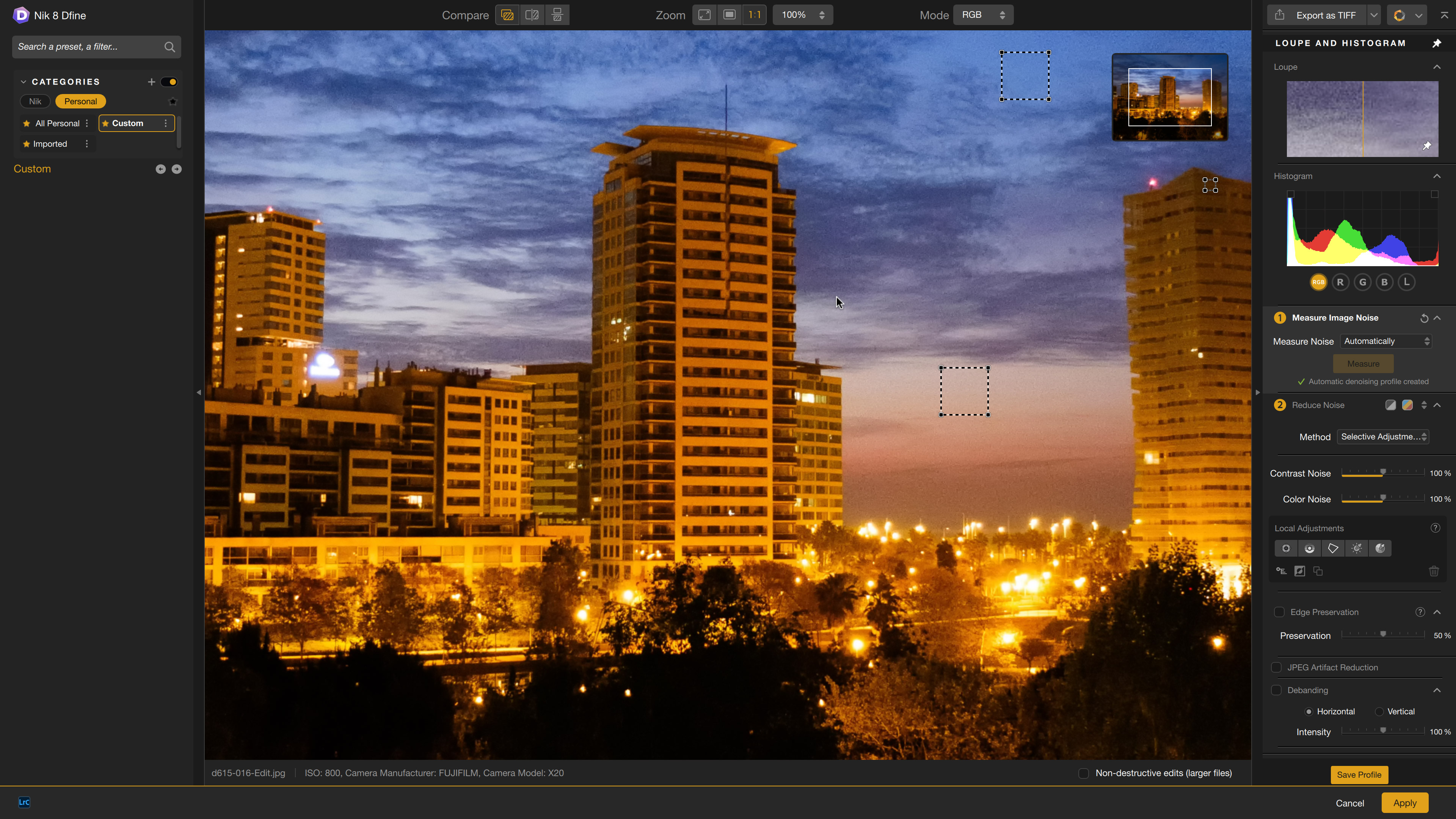Select the Control Line local adjustment tool
1456x819 pixels.
[x=1309, y=548]
